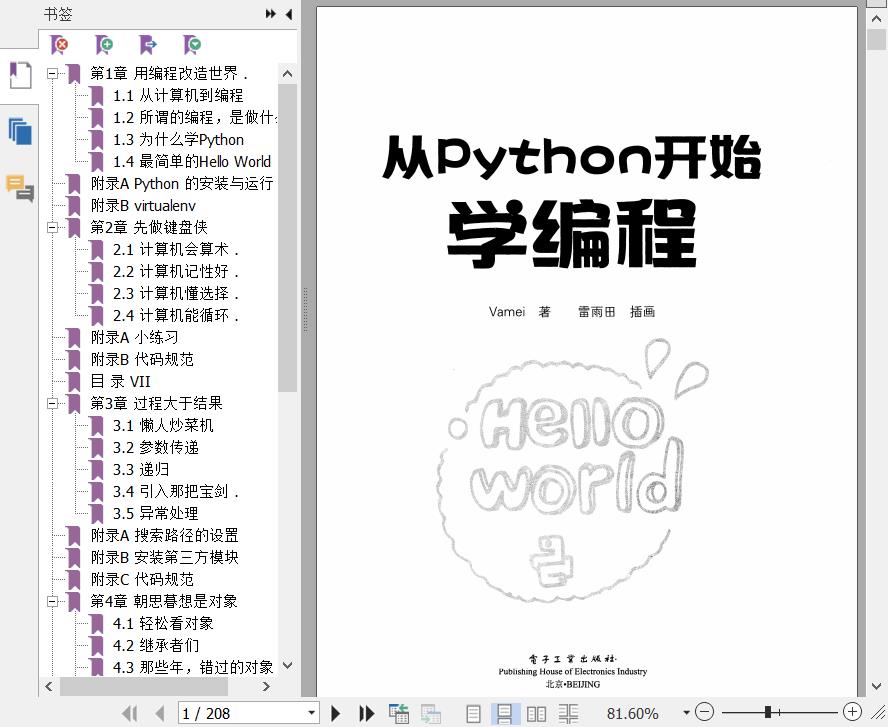Click the zoom in plus button

click(x=852, y=712)
